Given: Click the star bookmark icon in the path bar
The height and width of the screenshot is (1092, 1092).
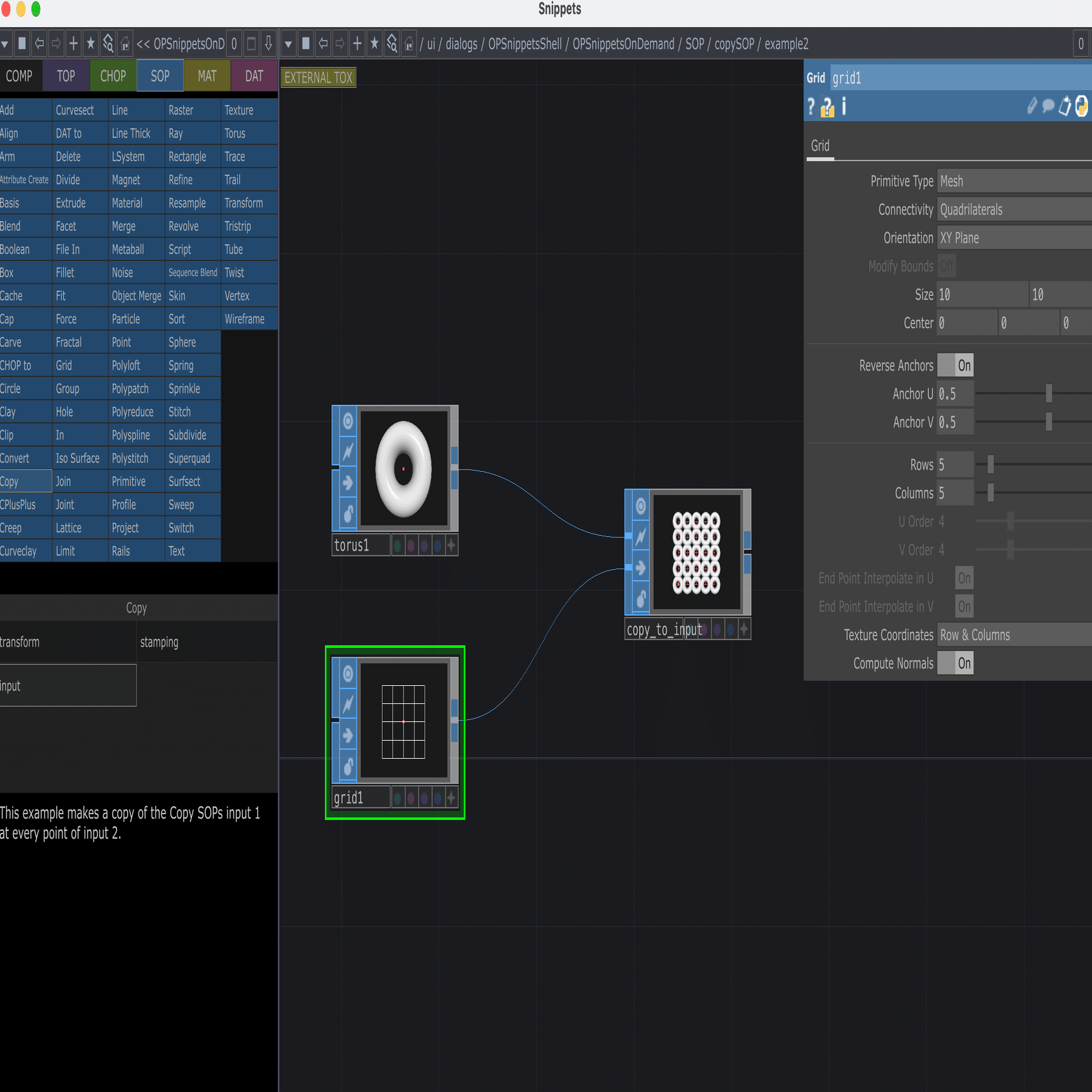Looking at the screenshot, I should pos(374,44).
